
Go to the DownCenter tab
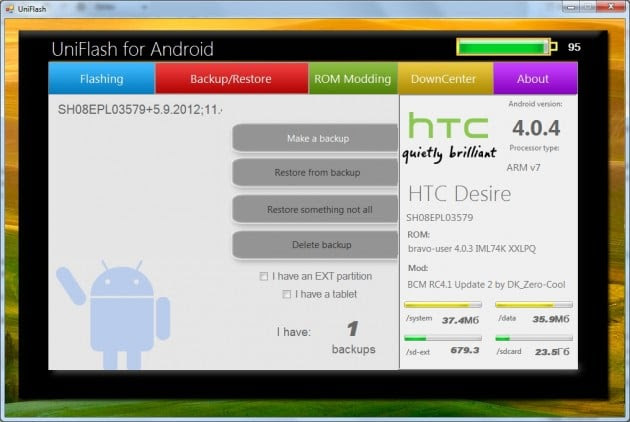click(x=445, y=78)
